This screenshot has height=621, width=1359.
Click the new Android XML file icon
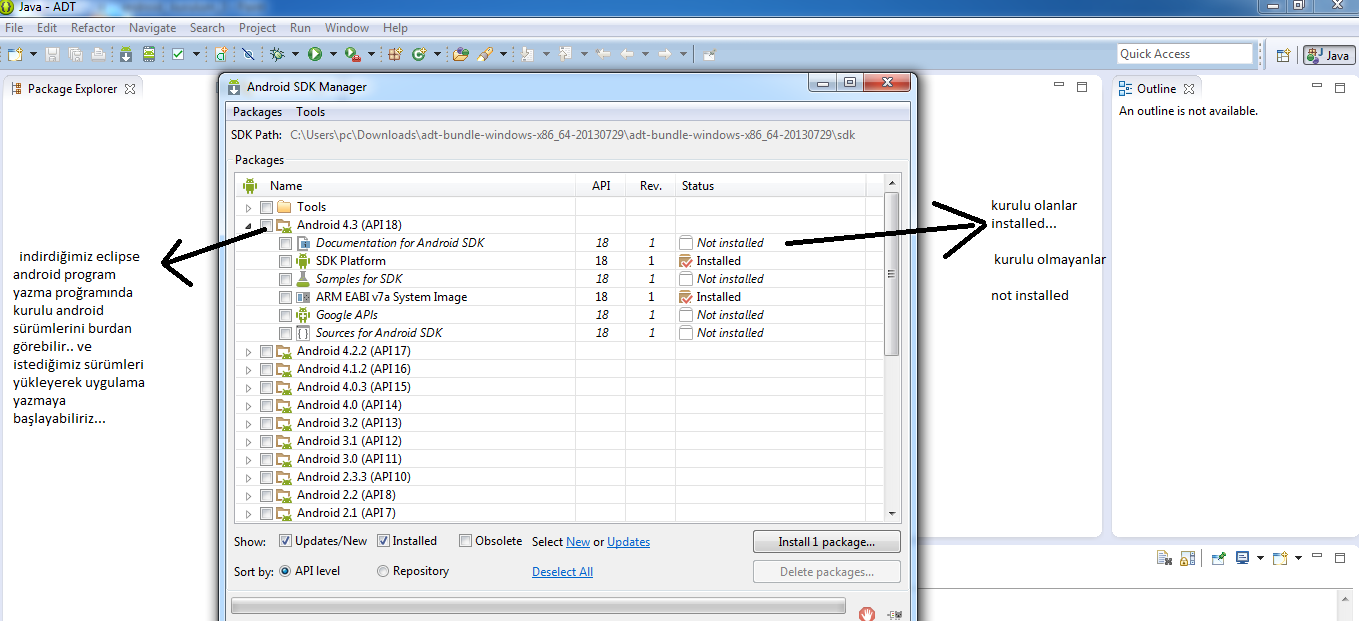pyautogui.click(x=220, y=54)
